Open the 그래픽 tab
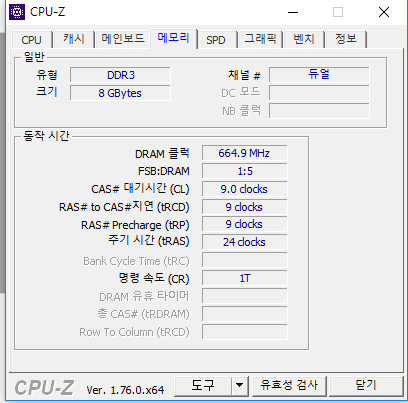Screen dimensions: 408x403 (x=260, y=39)
